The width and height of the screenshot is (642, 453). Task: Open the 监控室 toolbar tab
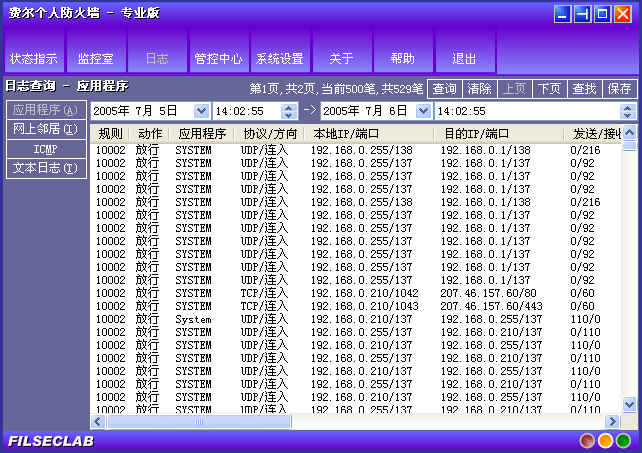[x=95, y=58]
